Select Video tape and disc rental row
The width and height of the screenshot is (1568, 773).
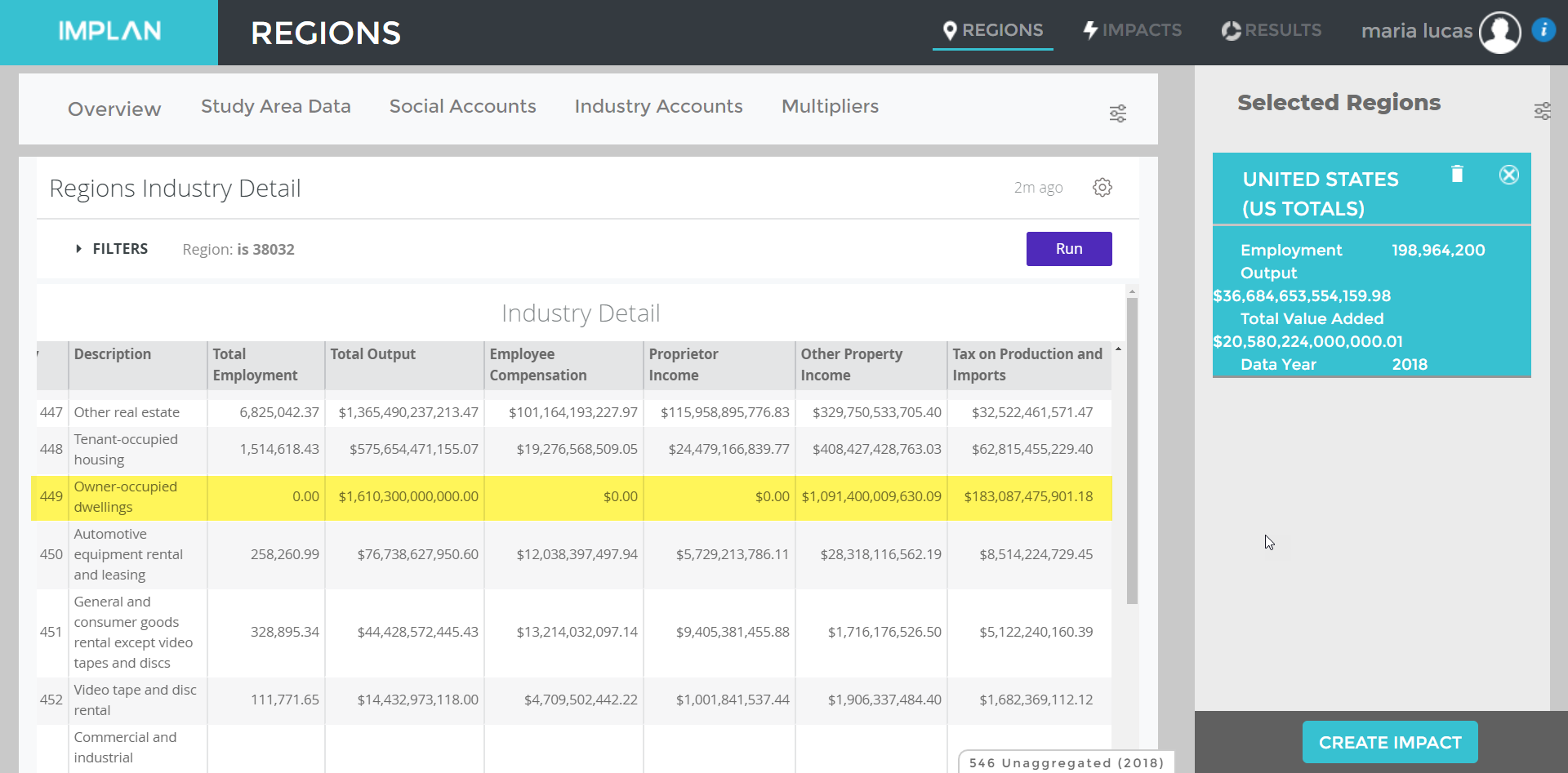[x=574, y=700]
